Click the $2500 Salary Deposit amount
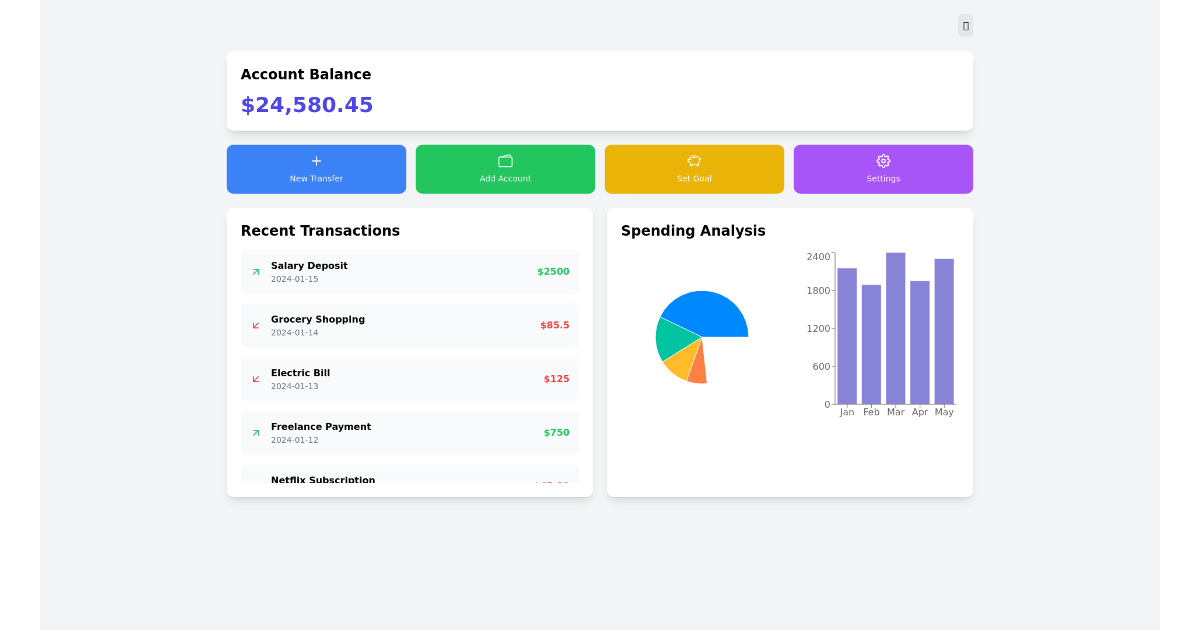The height and width of the screenshot is (630, 1200). pos(553,272)
